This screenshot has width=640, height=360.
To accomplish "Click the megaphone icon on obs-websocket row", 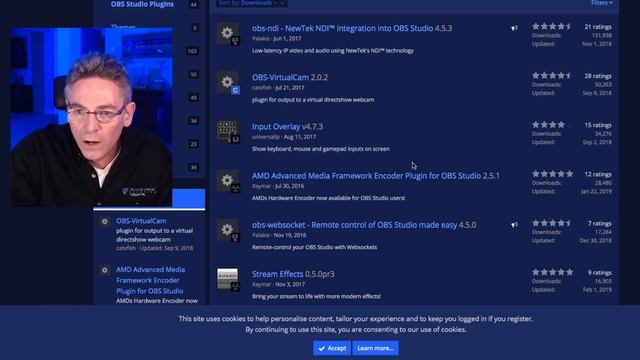I will click(x=514, y=225).
